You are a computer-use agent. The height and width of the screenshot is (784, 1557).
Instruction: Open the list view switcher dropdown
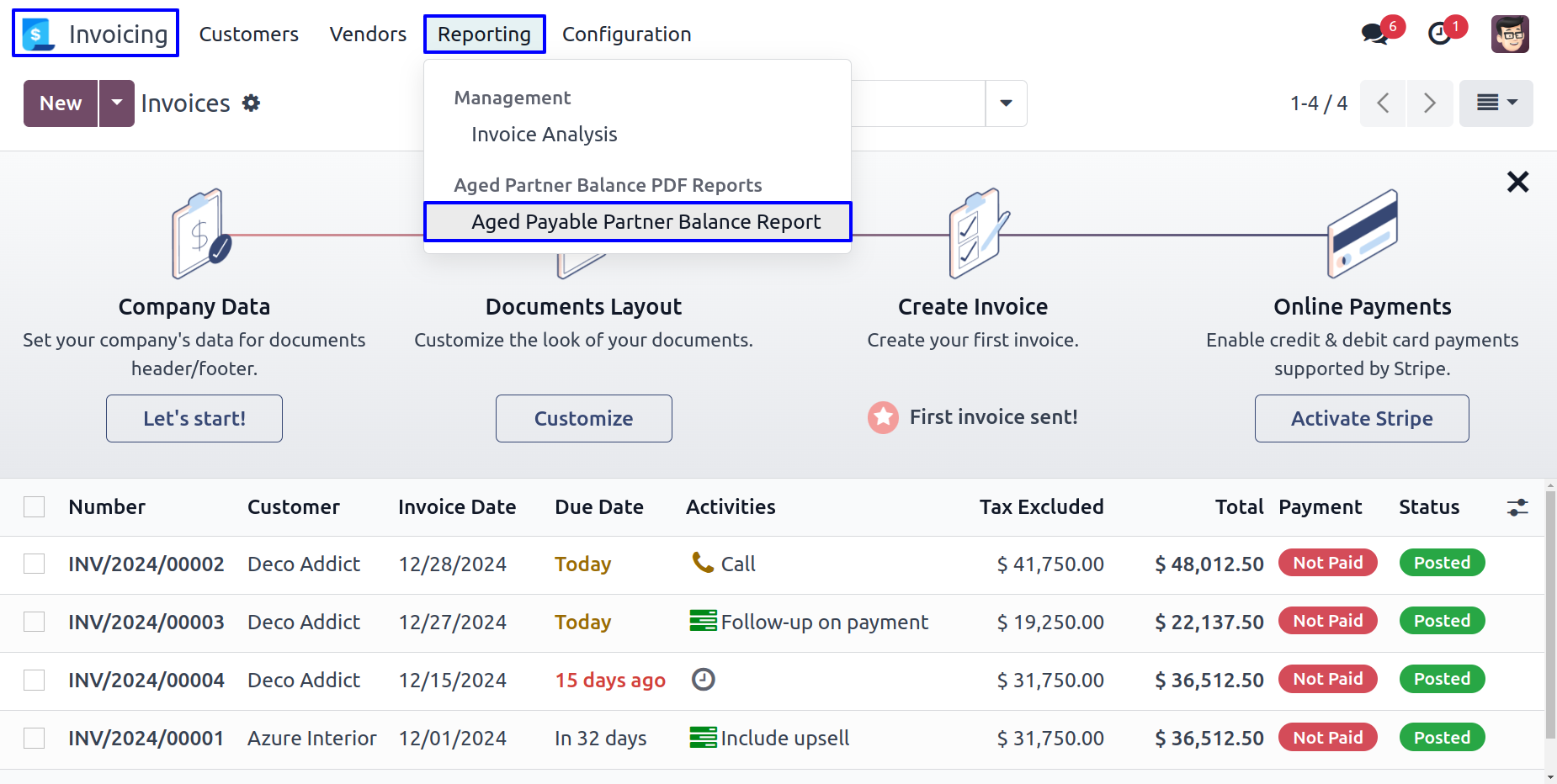click(x=1496, y=103)
